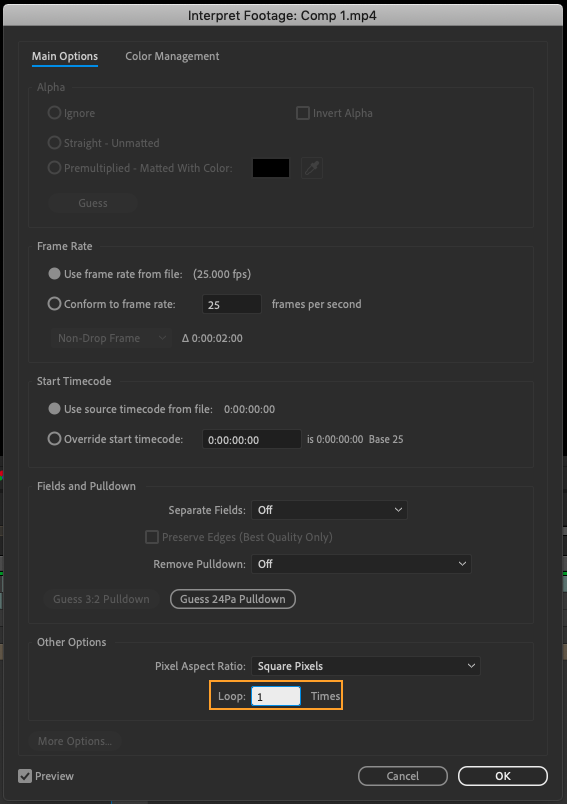567x804 pixels.
Task: Click the Loop times input field
Action: (276, 696)
